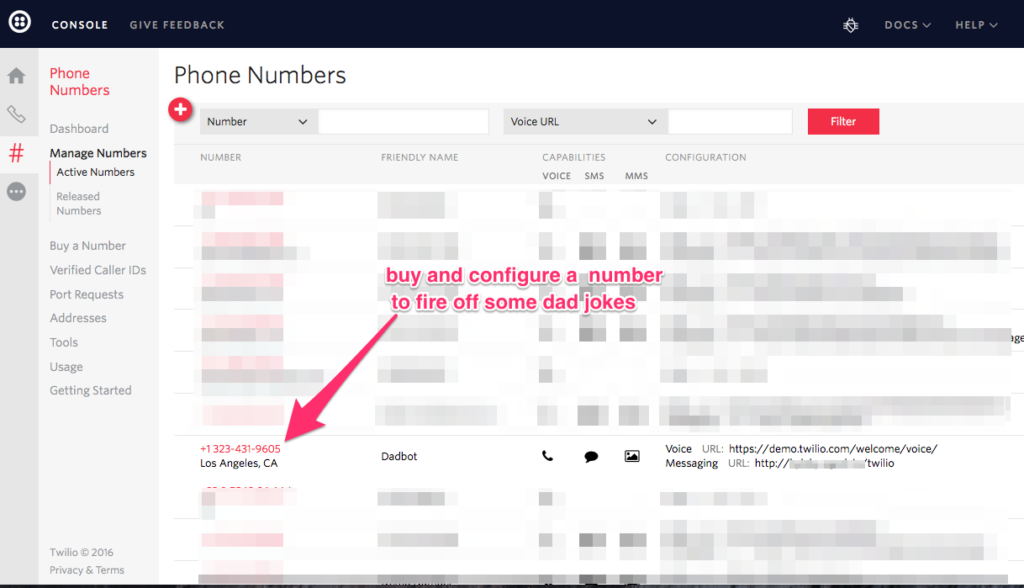Click the Dadbot SMS speech bubble icon
1024x588 pixels.
(x=591, y=457)
